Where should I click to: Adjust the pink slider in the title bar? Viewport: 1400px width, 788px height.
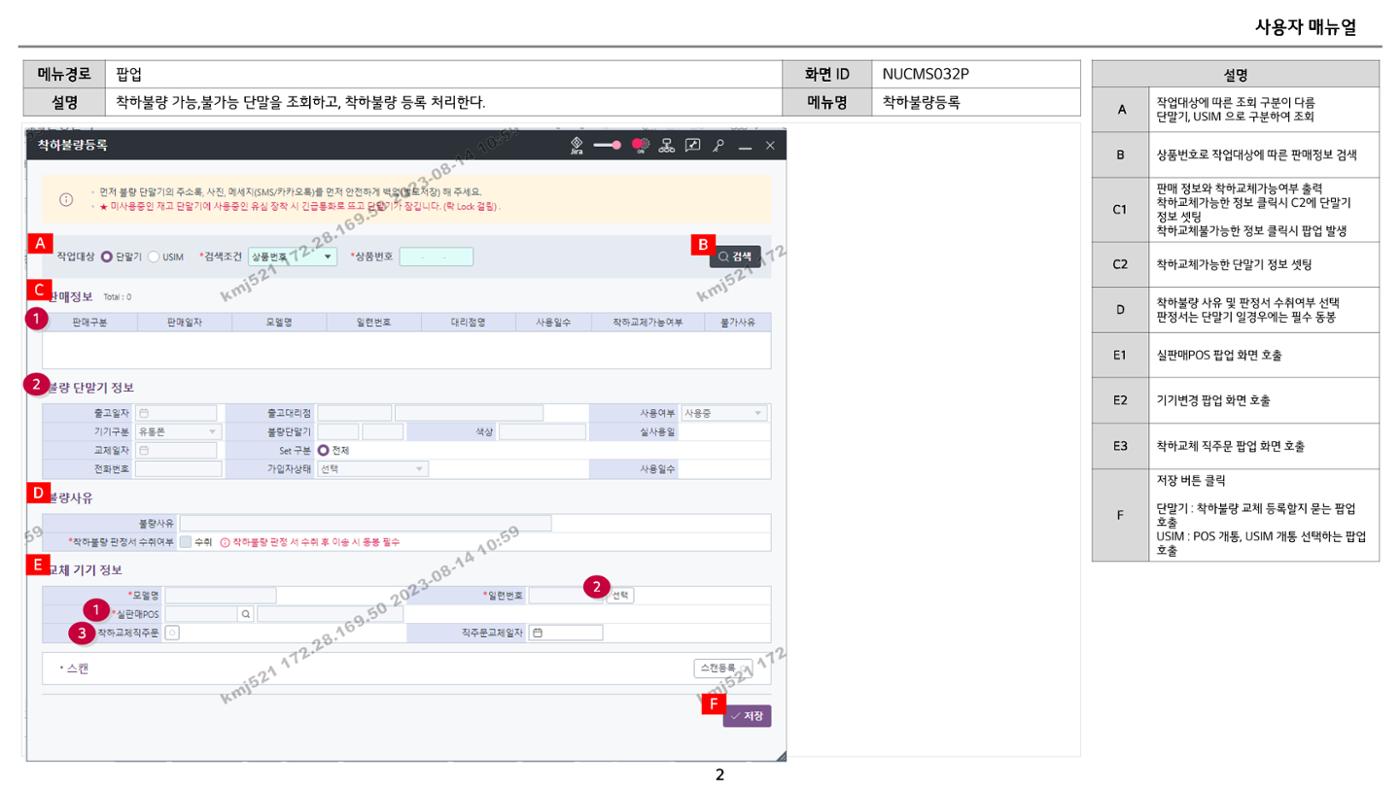point(607,146)
